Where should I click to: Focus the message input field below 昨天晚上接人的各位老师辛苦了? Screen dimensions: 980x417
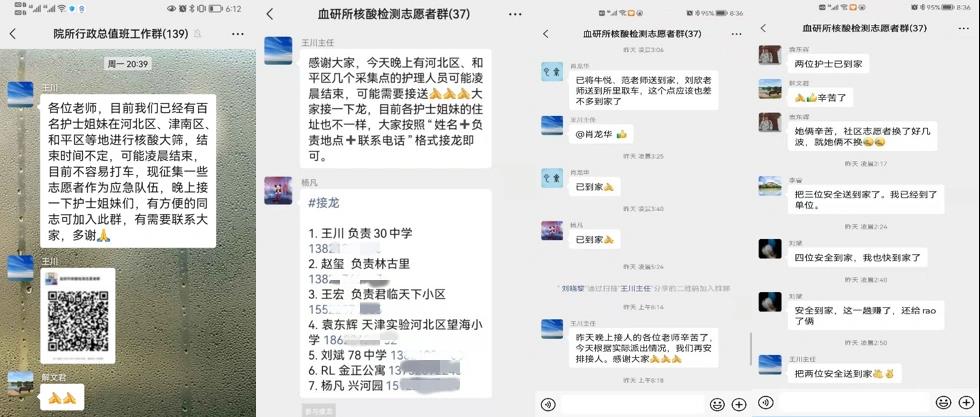[632, 404]
